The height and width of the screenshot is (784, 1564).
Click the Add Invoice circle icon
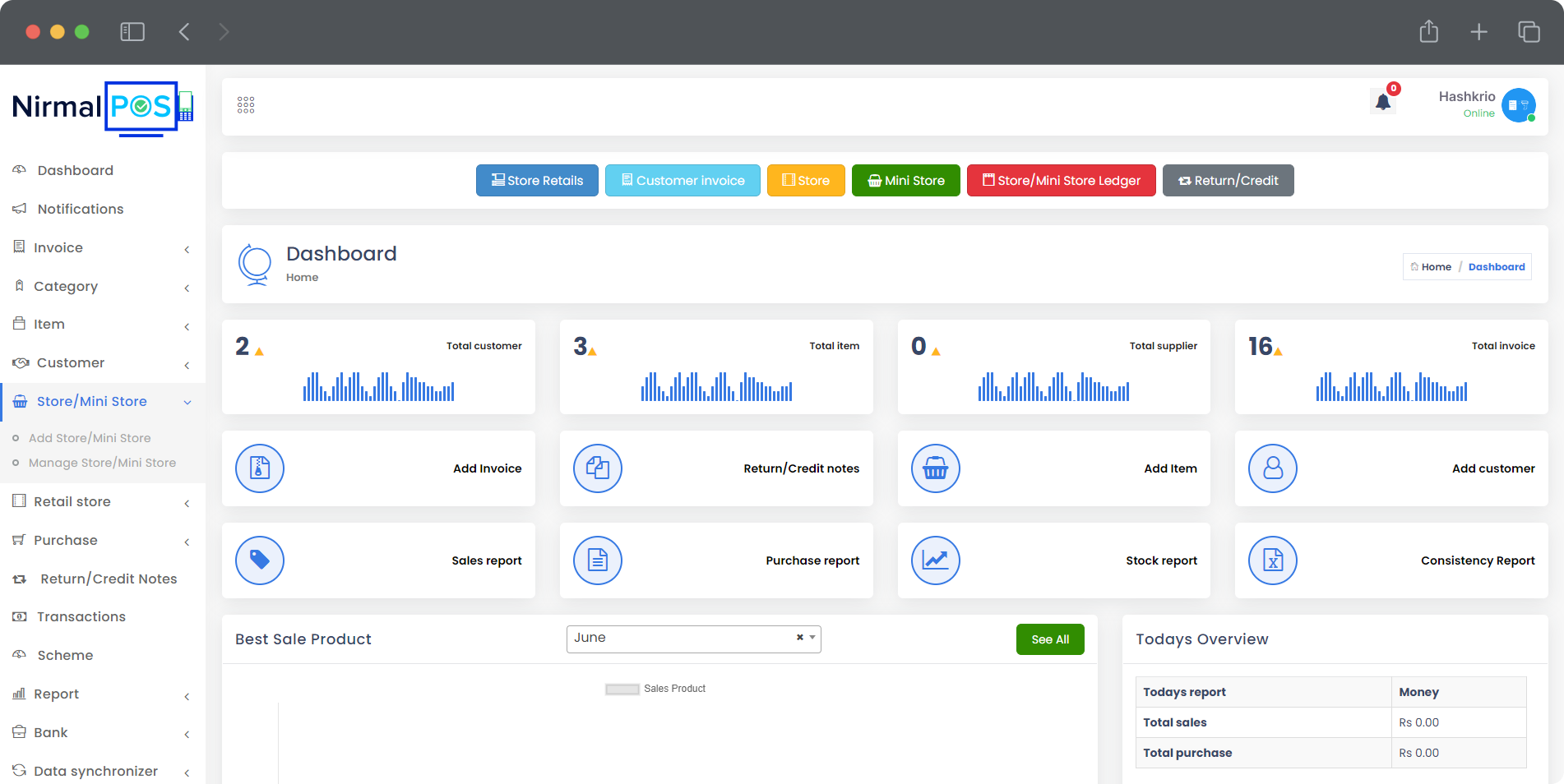(x=260, y=468)
